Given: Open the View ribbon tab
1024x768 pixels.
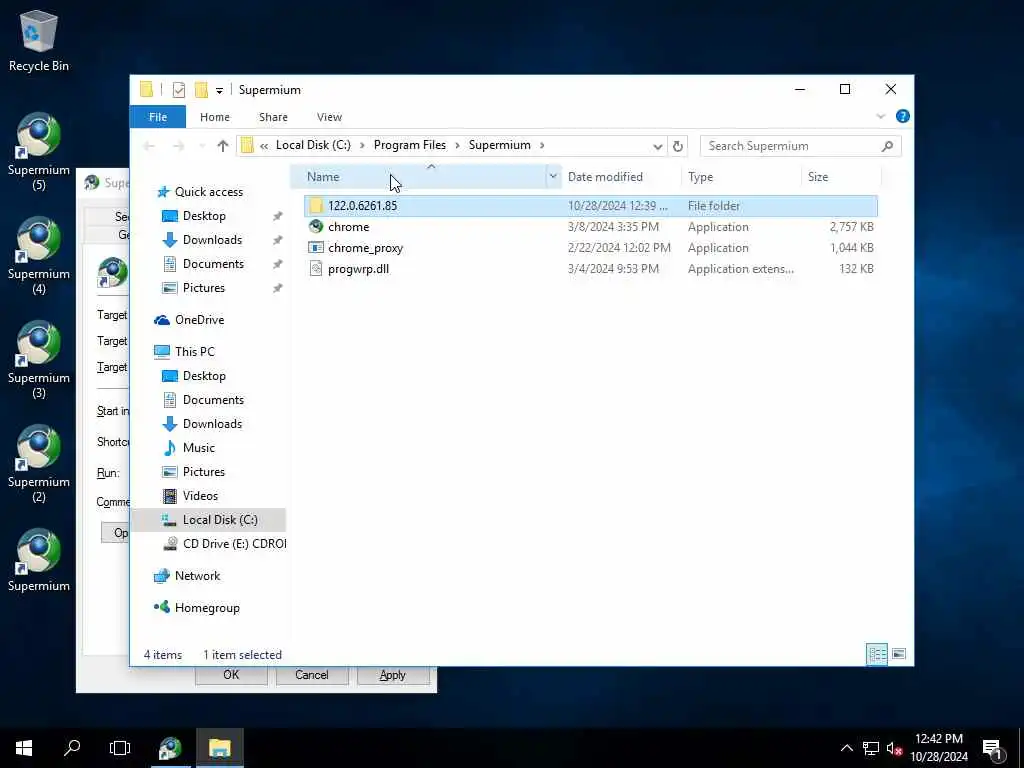Looking at the screenshot, I should tap(329, 117).
